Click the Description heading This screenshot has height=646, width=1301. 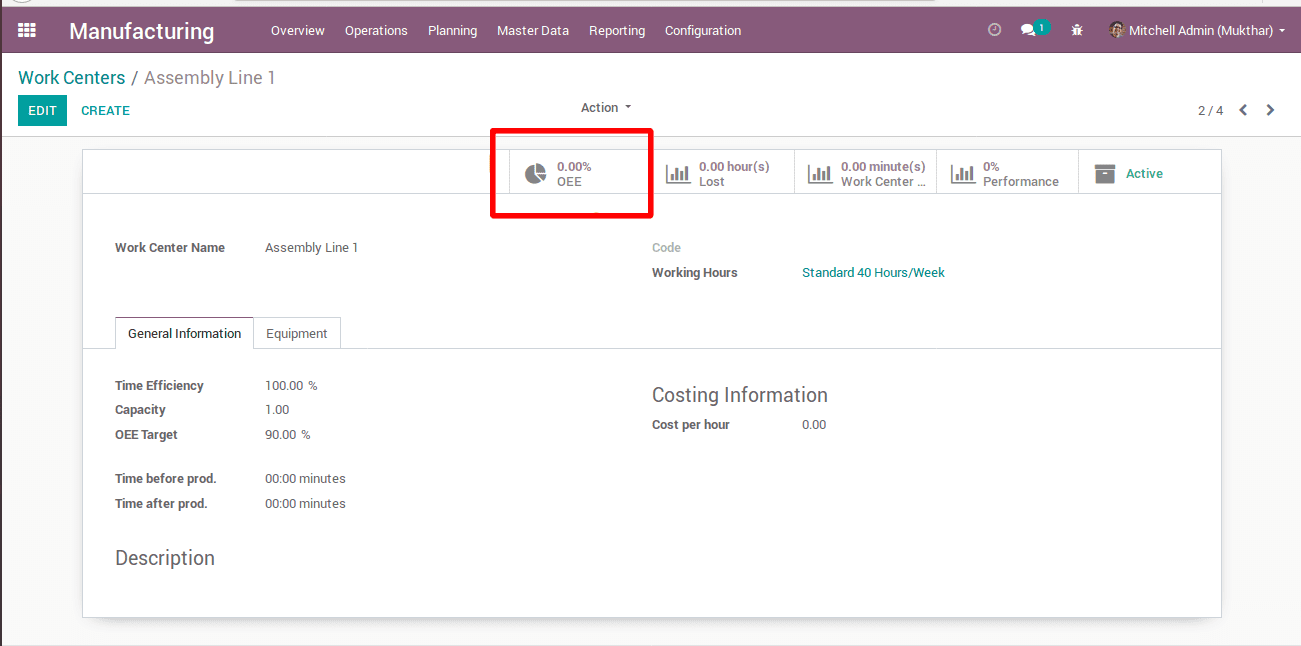coord(165,558)
